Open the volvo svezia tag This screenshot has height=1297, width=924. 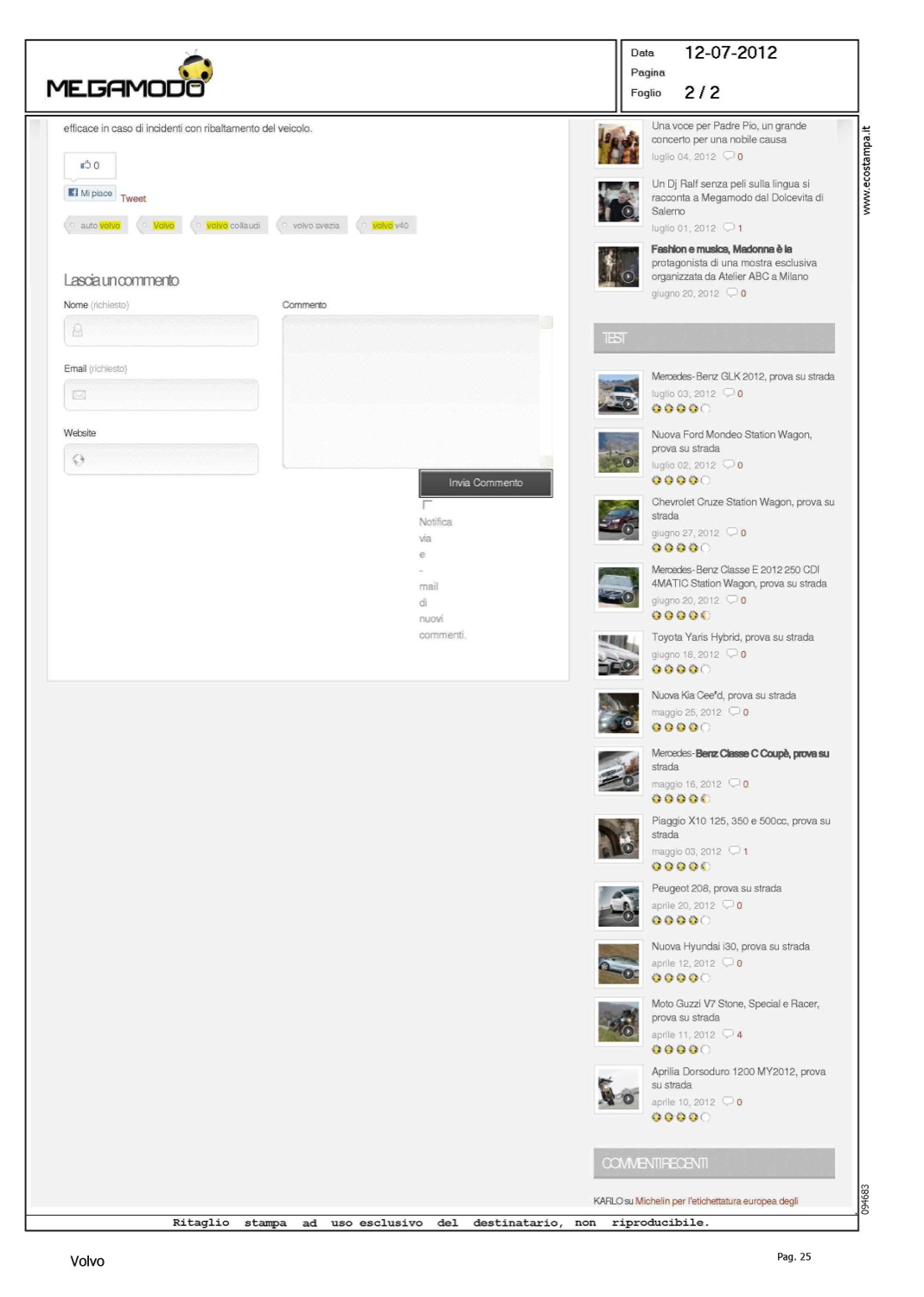tap(313, 226)
